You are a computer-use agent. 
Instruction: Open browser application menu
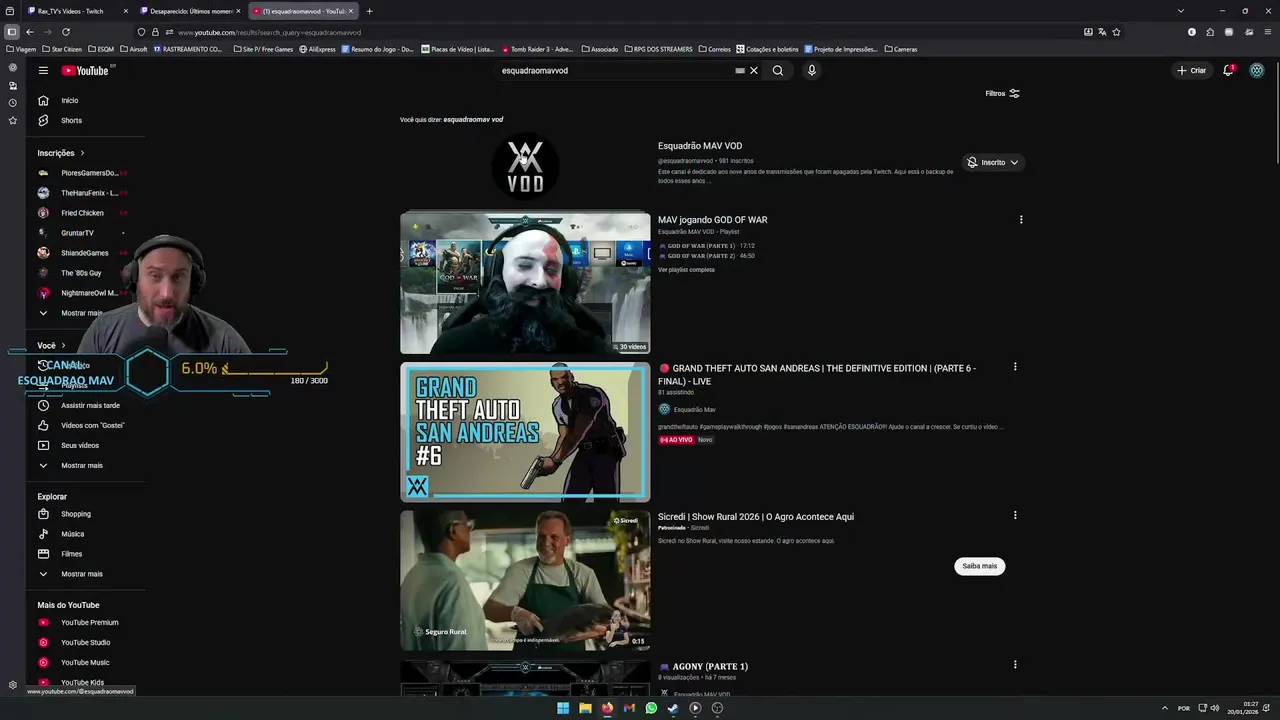pos(1268,32)
